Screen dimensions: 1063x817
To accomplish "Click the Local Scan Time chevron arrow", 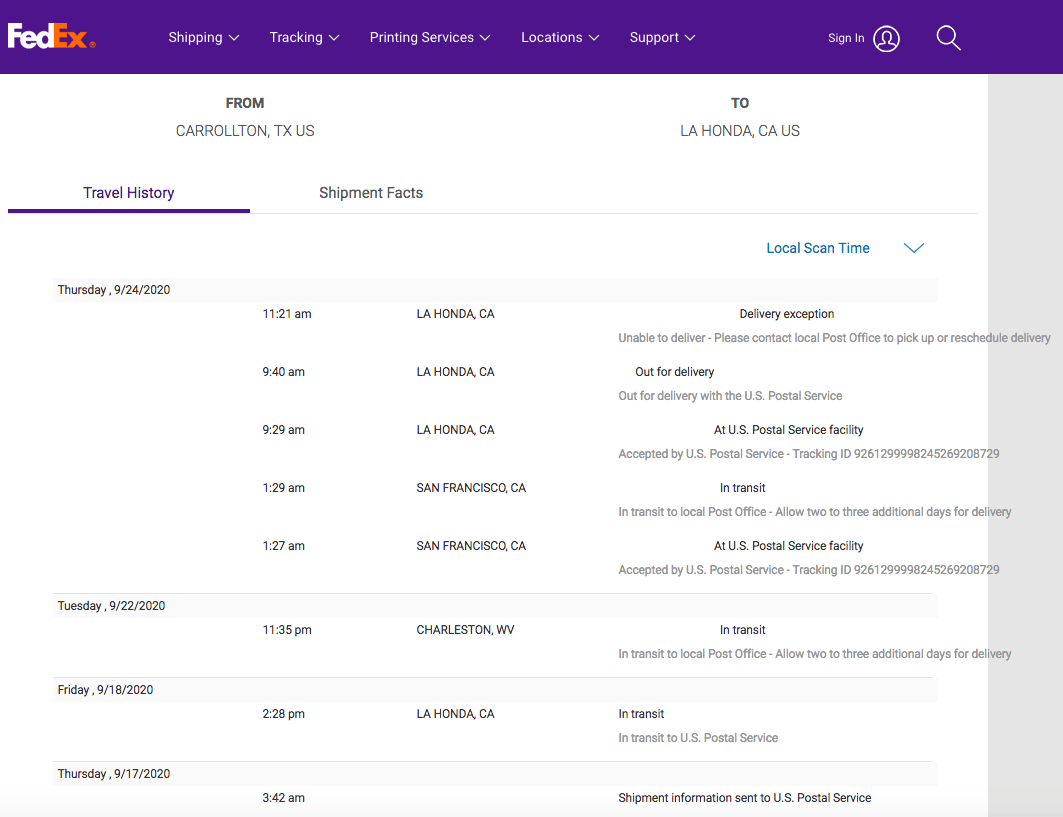I will [x=914, y=248].
